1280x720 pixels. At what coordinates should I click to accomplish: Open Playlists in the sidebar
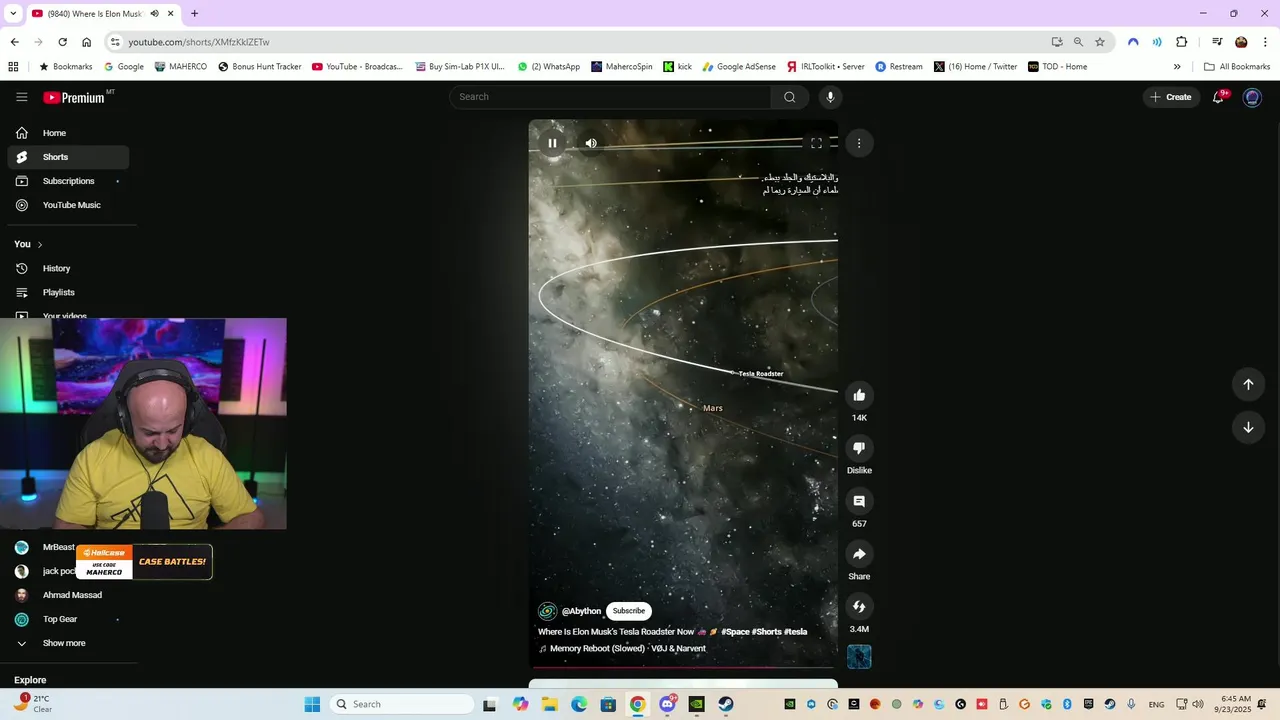click(68, 293)
